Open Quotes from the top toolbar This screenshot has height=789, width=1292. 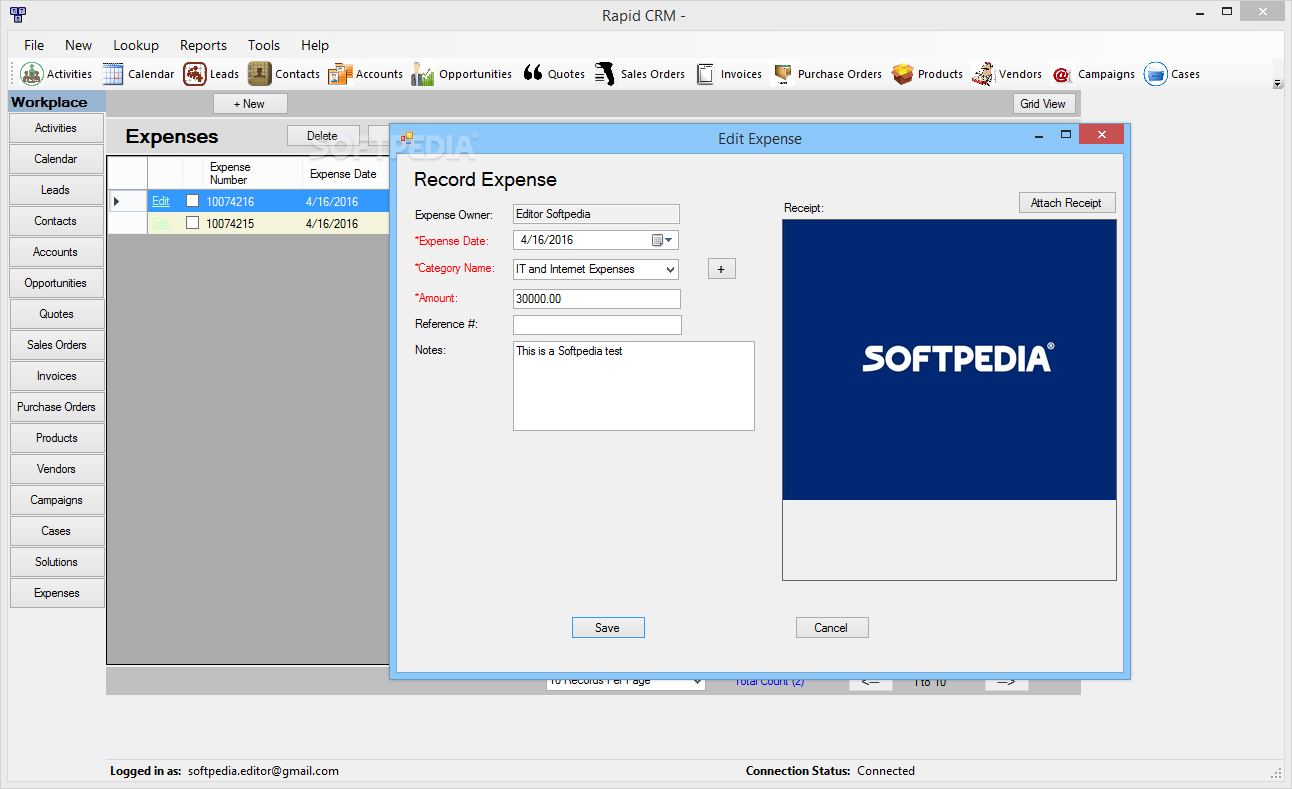click(x=554, y=74)
